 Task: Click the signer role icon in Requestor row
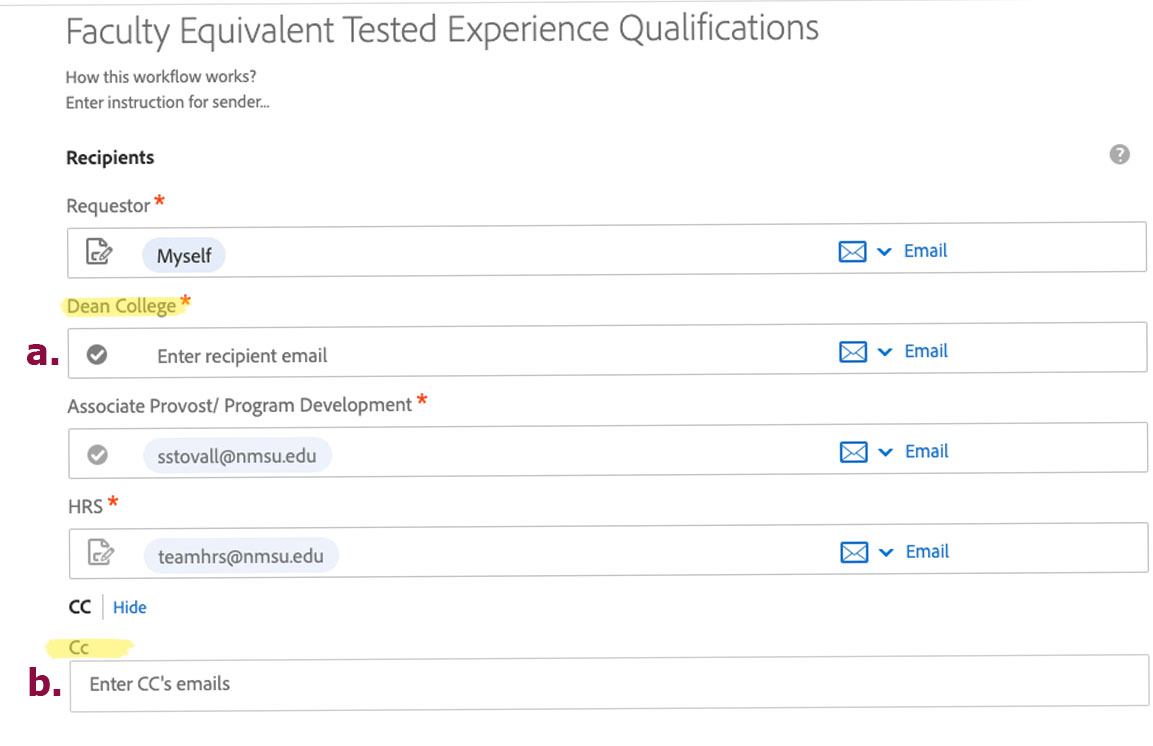pos(99,251)
